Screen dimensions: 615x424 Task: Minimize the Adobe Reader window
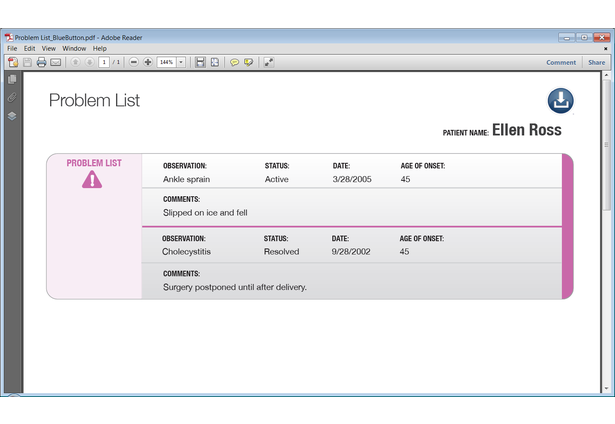567,38
